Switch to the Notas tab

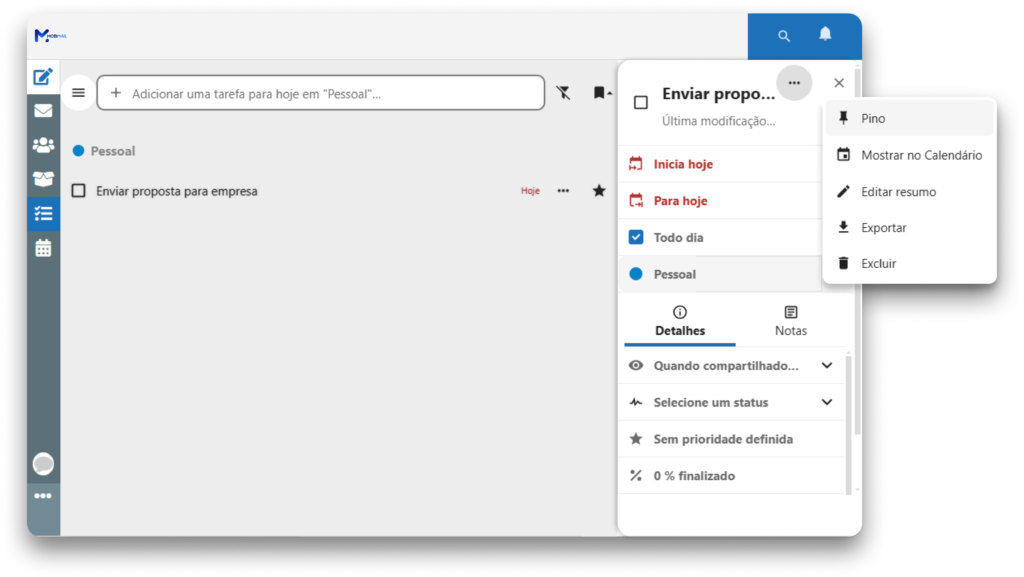point(790,321)
